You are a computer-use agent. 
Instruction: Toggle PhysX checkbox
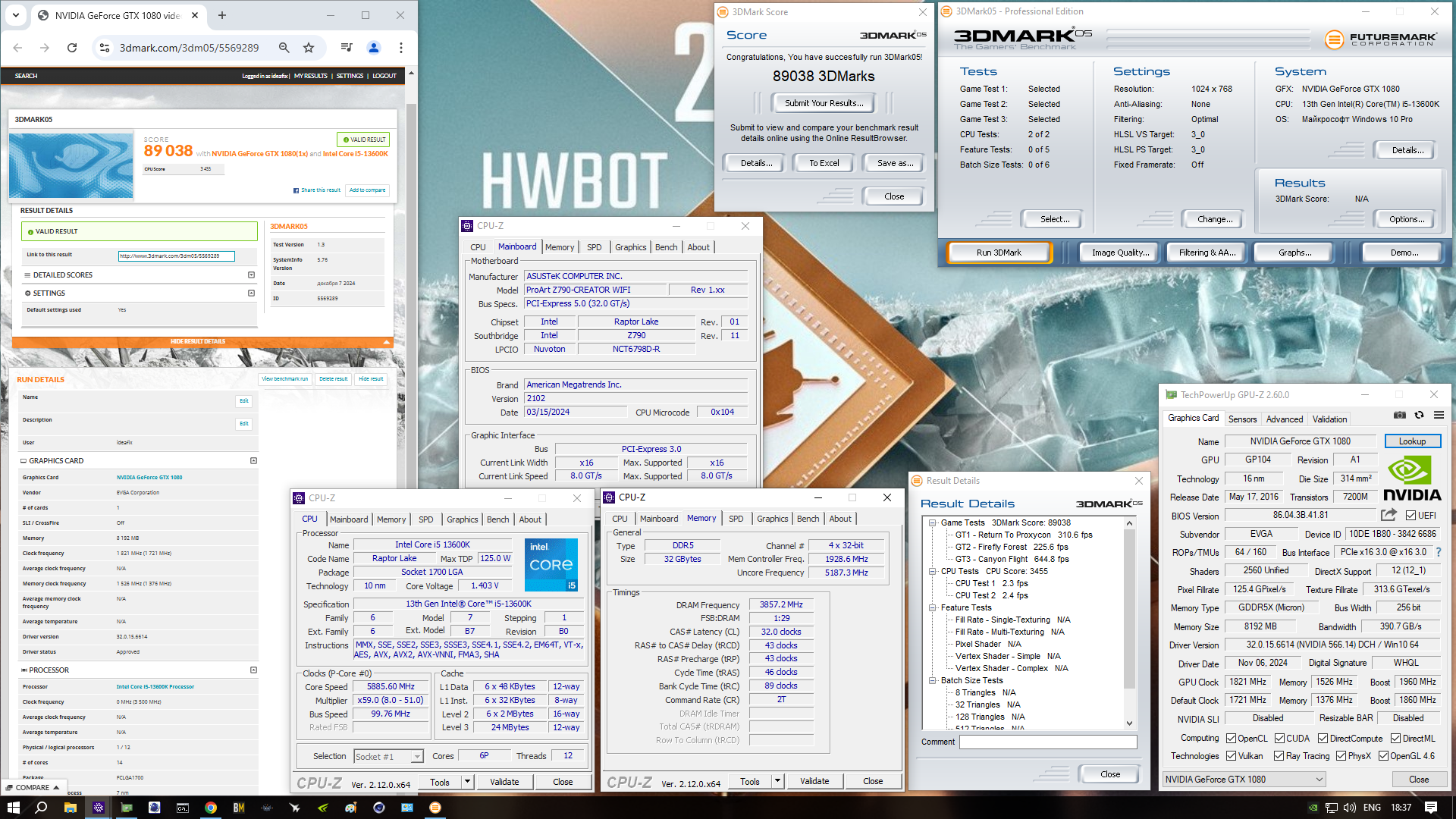pyautogui.click(x=1341, y=756)
